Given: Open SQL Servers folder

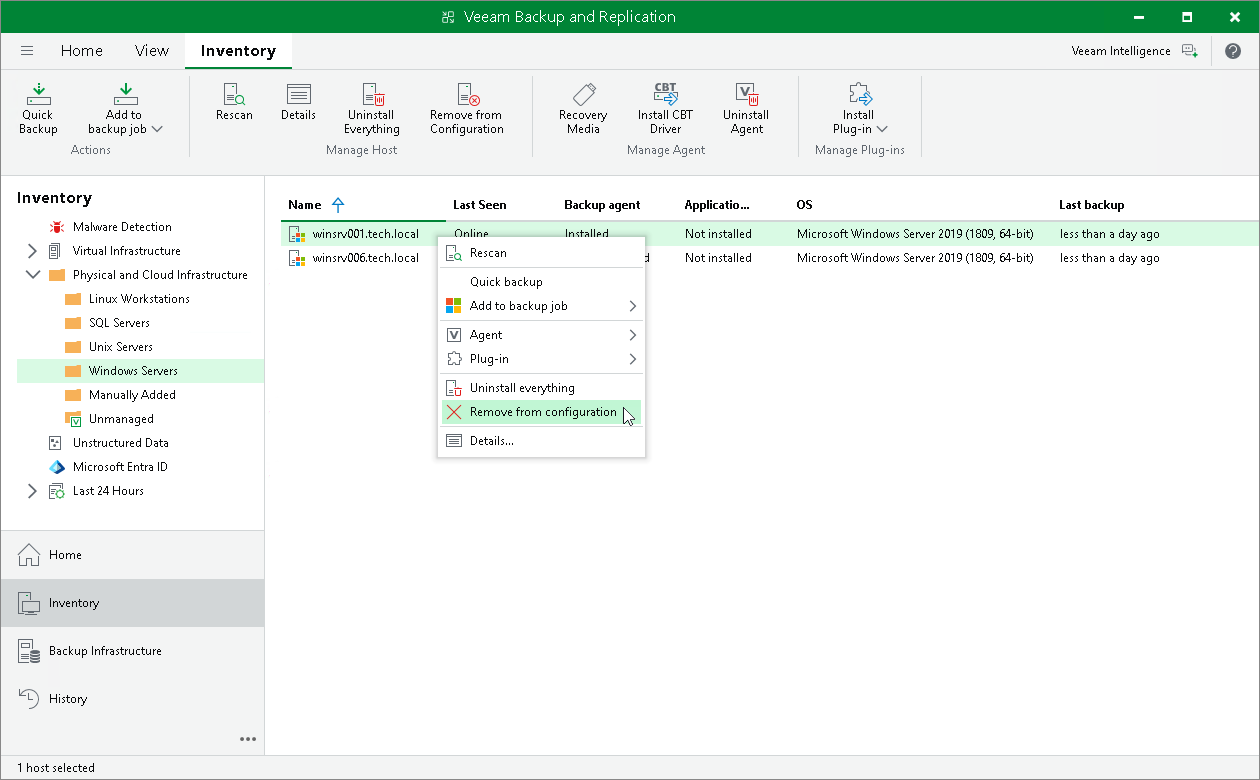Looking at the screenshot, I should [119, 323].
